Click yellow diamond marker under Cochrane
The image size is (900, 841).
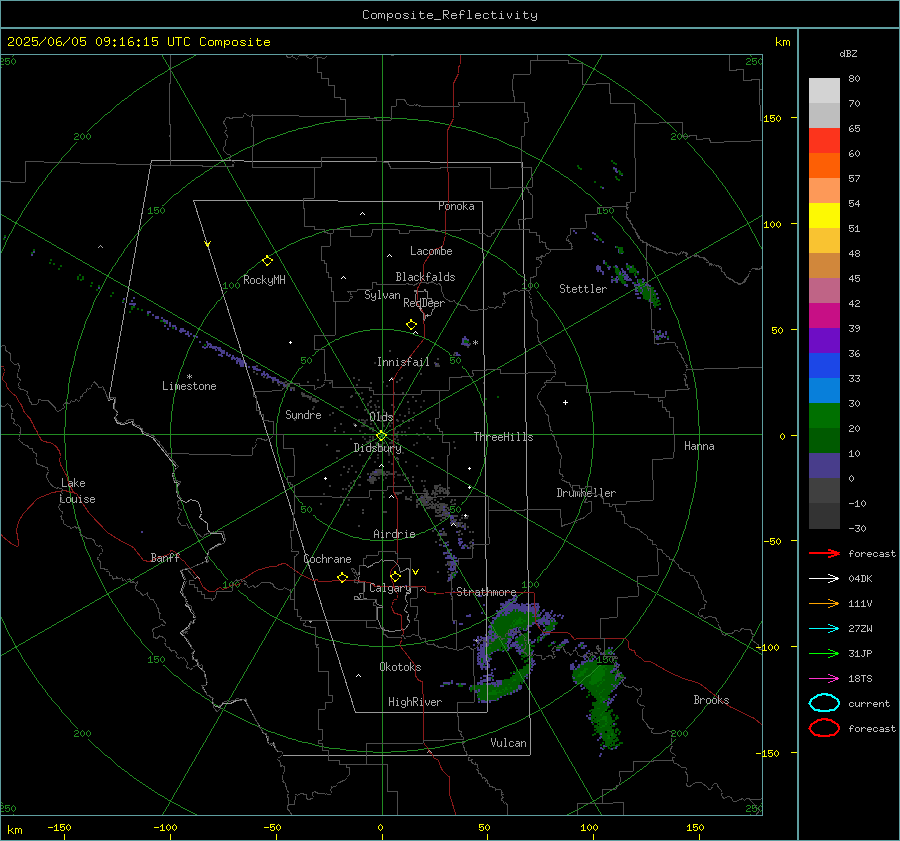click(342, 578)
